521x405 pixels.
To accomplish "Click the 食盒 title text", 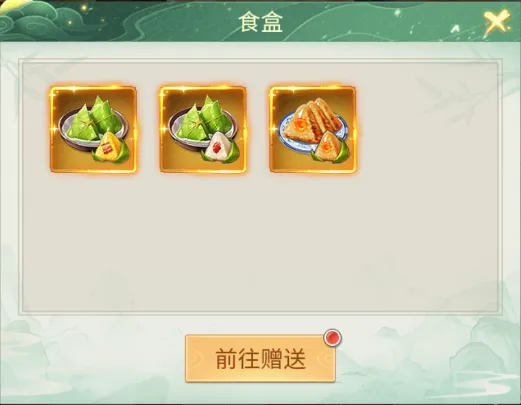I will coord(261,23).
